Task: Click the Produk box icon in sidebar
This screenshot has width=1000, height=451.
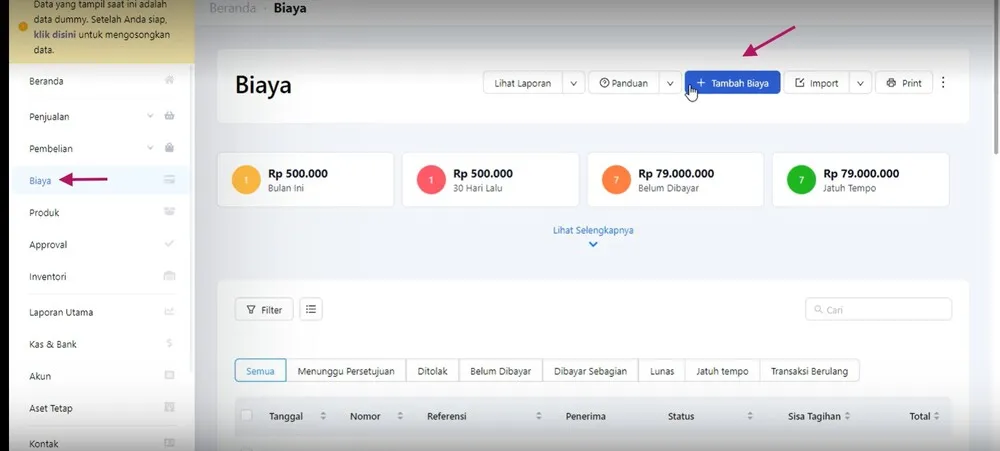Action: pyautogui.click(x=170, y=213)
